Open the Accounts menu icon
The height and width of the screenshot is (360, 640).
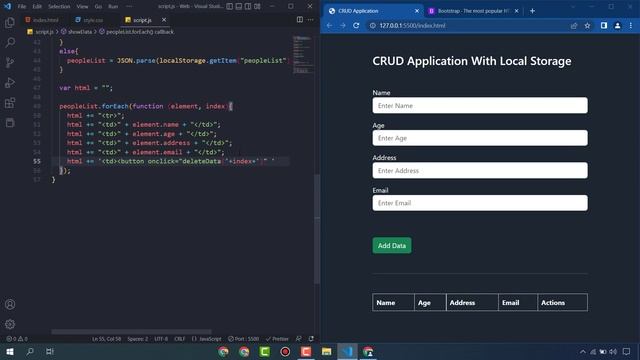[x=10, y=304]
